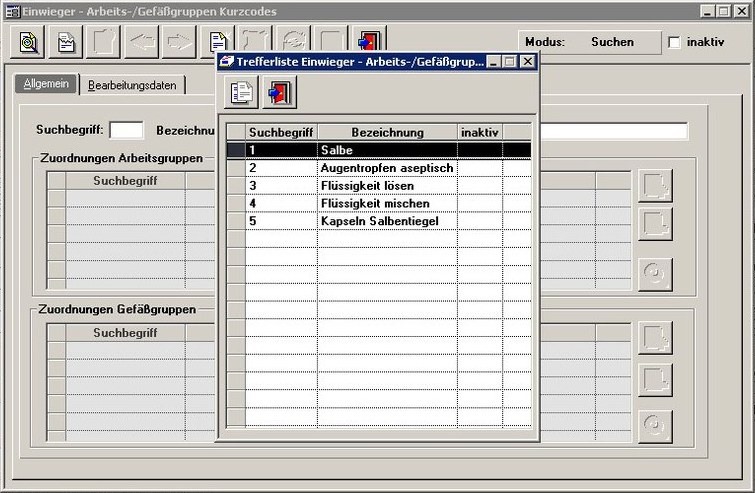The width and height of the screenshot is (755, 493).
Task: Close the Trefferliste dialog with X
Action: point(528,62)
